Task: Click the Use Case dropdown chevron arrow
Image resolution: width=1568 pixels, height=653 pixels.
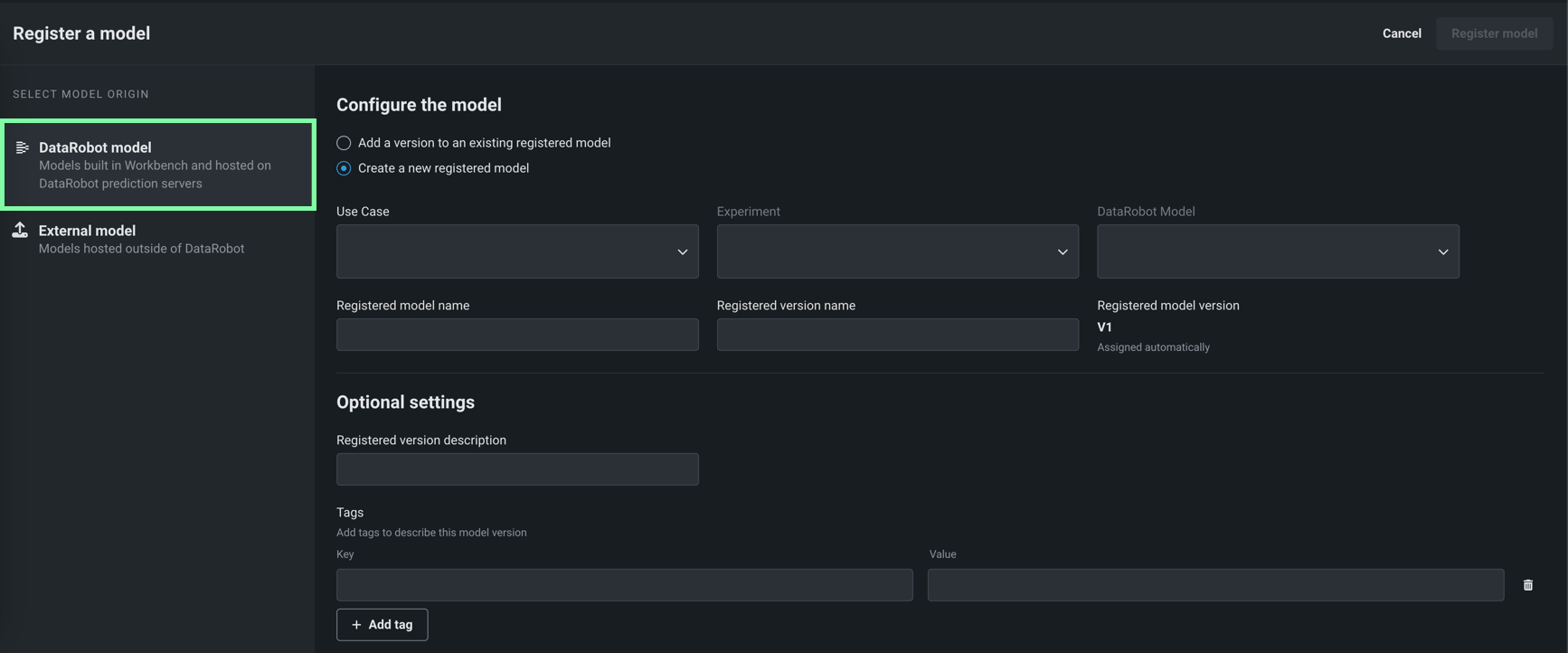Action: pyautogui.click(x=683, y=252)
